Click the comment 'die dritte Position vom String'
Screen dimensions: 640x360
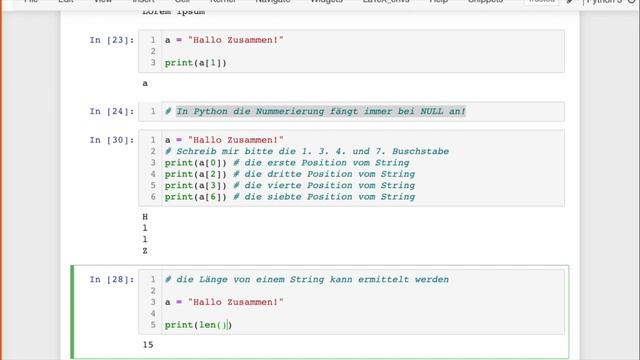click(324, 174)
